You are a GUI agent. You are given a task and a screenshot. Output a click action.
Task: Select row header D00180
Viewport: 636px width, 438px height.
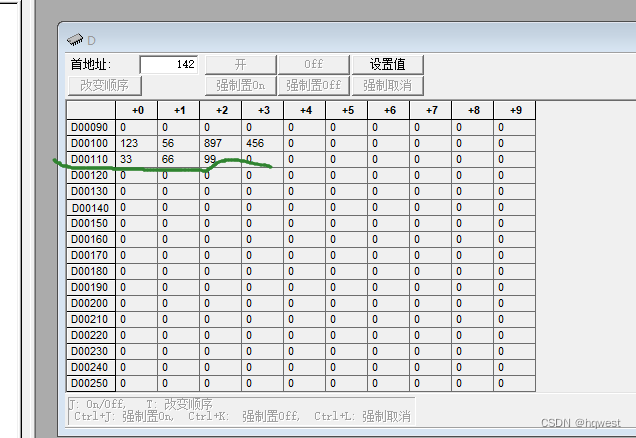(x=91, y=271)
